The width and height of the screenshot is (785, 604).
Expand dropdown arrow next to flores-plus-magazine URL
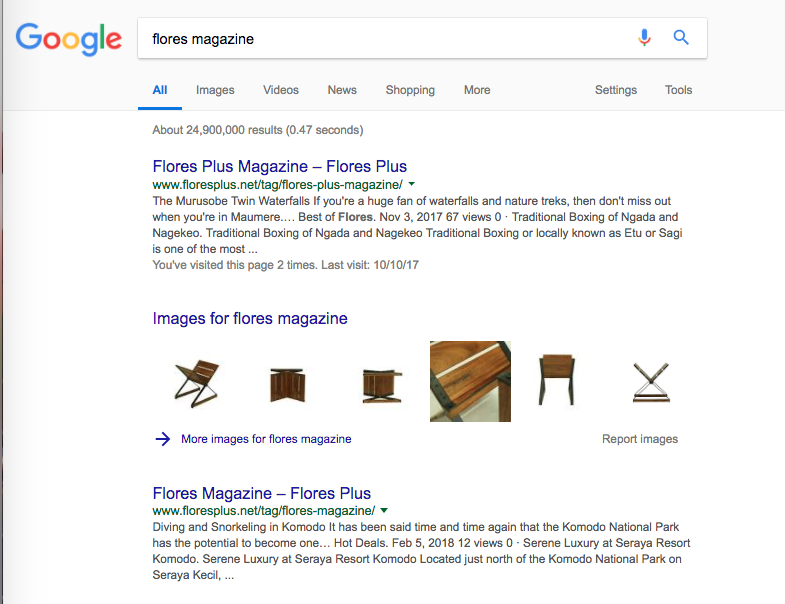pyautogui.click(x=412, y=185)
